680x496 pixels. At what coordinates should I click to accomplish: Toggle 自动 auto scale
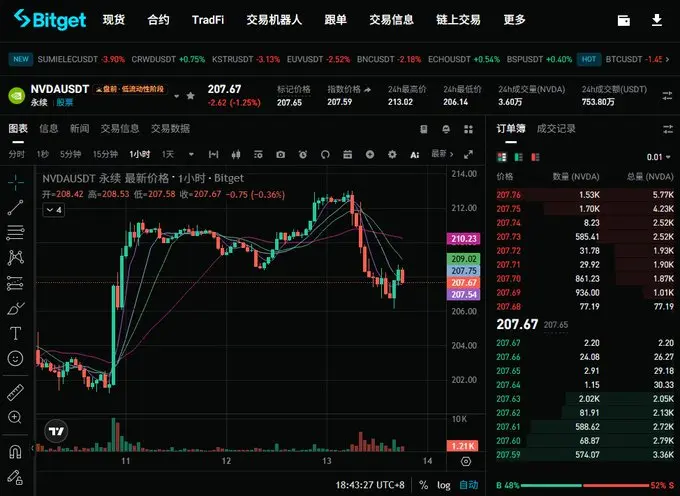469,485
